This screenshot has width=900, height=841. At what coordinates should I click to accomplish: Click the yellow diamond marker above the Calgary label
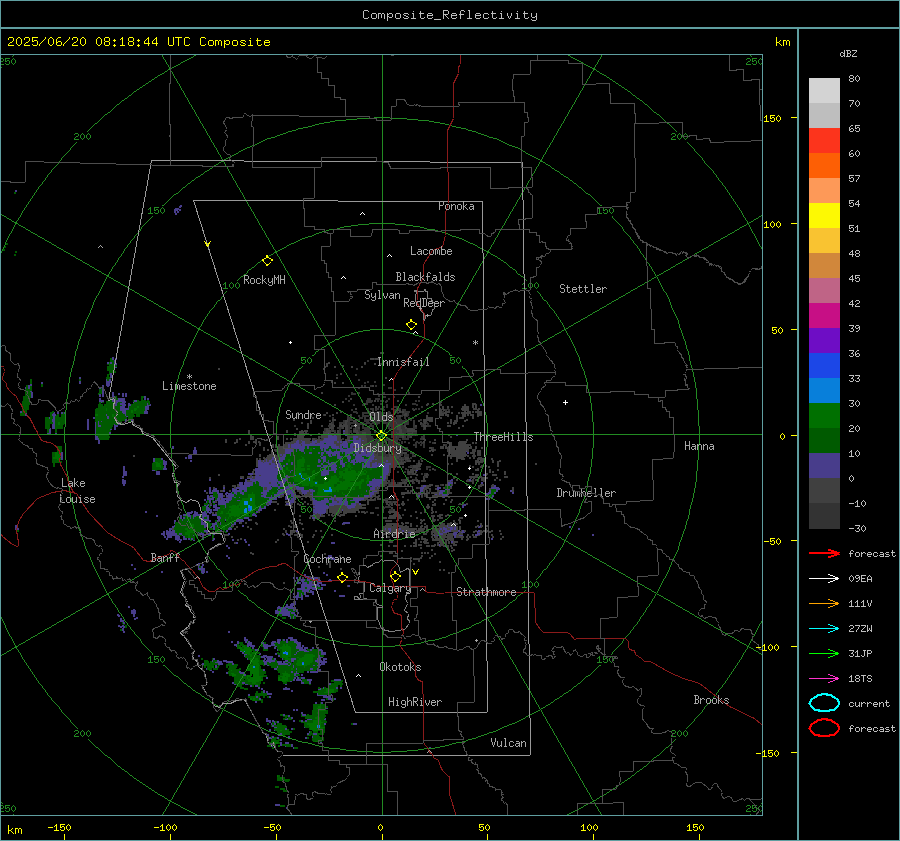click(x=395, y=576)
